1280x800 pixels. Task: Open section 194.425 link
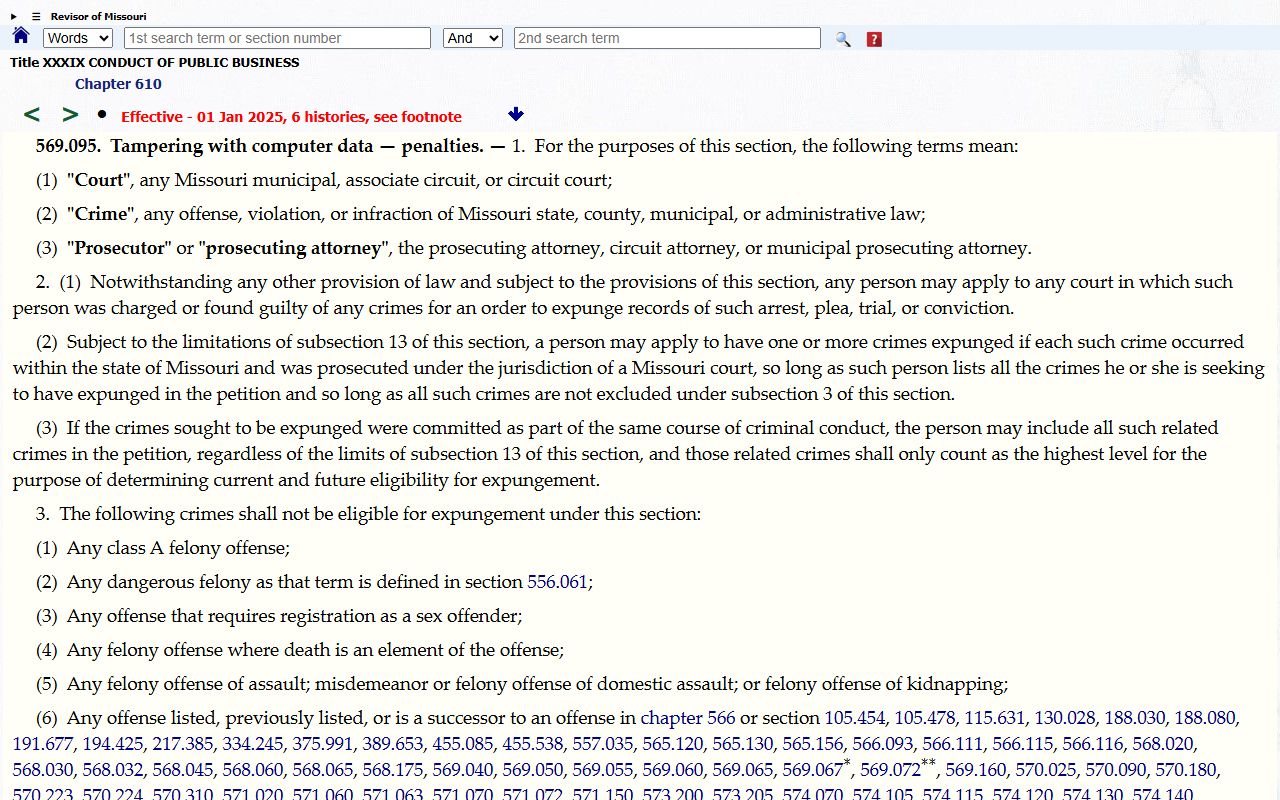(113, 744)
